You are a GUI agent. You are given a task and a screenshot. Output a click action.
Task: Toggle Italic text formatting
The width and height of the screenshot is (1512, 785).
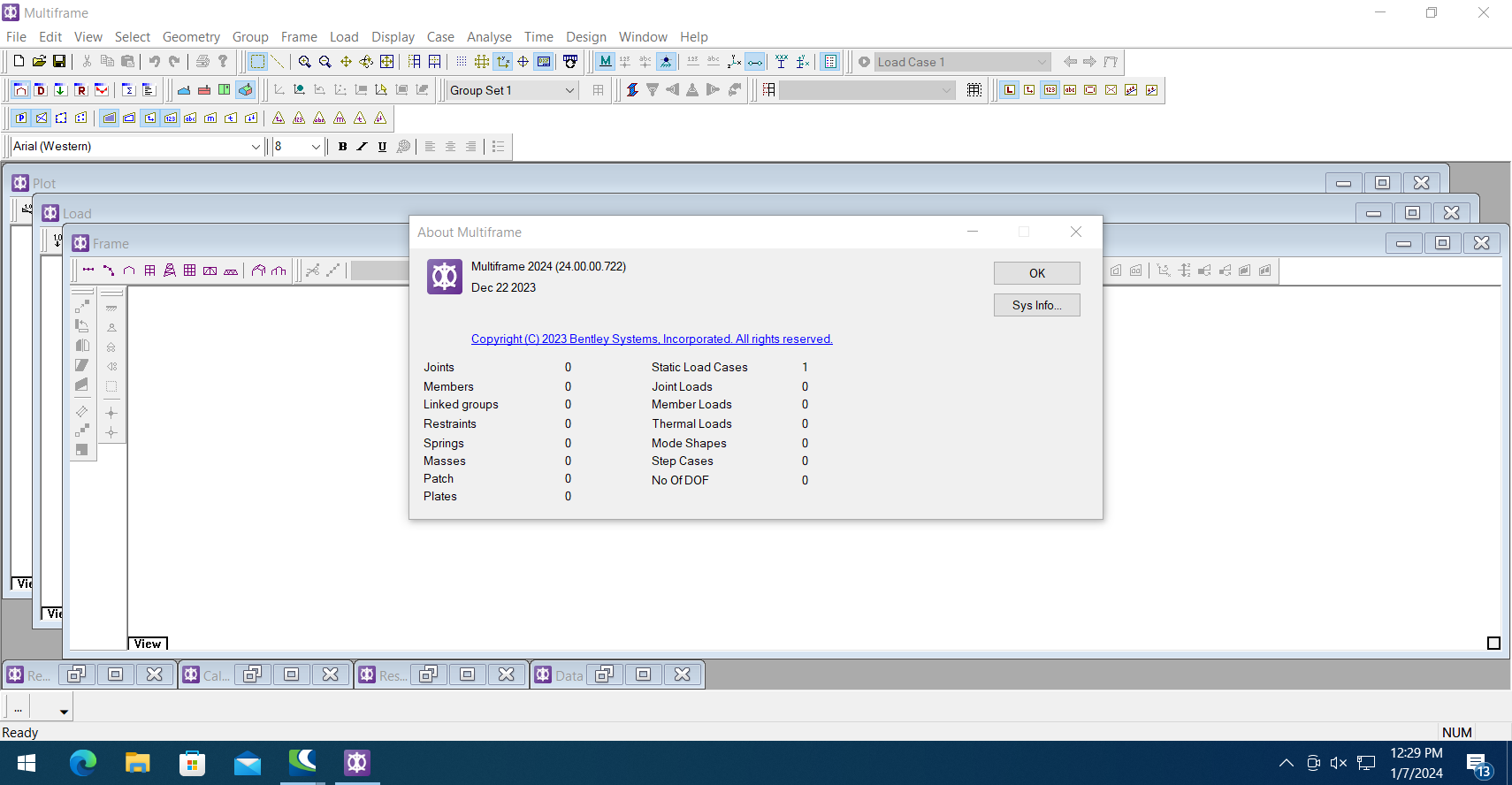pyautogui.click(x=362, y=147)
